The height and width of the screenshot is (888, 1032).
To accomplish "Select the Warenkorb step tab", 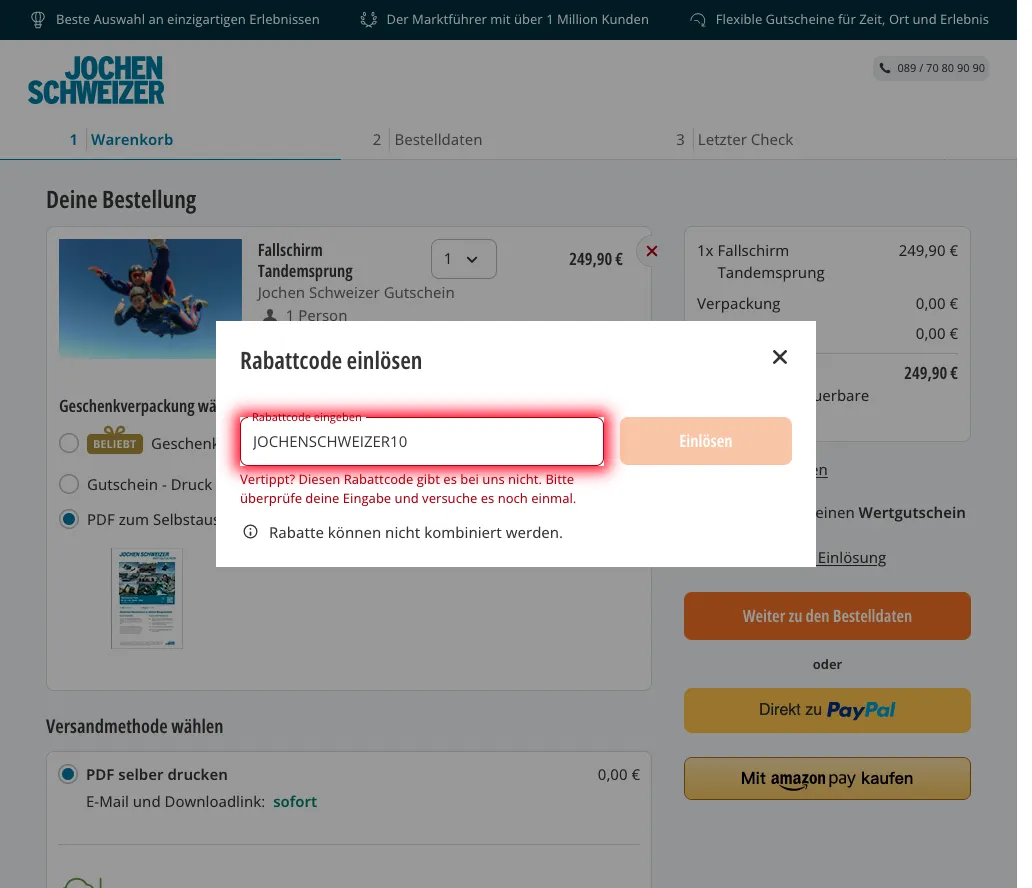I will pyautogui.click(x=122, y=140).
